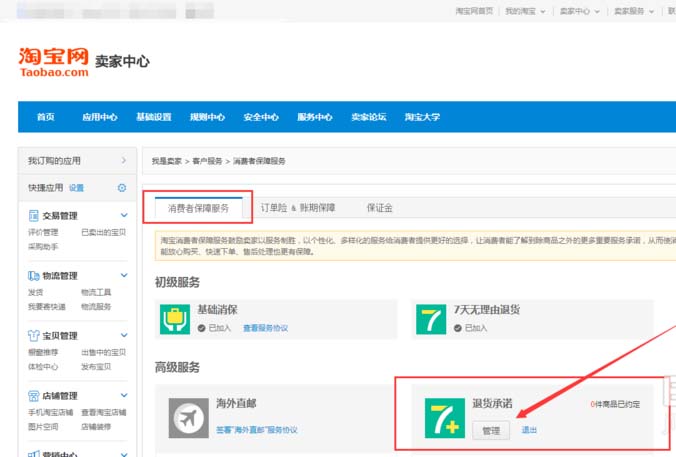The width and height of the screenshot is (676, 457).
Task: Click the 物流管理 truck icon
Action: tap(34, 275)
